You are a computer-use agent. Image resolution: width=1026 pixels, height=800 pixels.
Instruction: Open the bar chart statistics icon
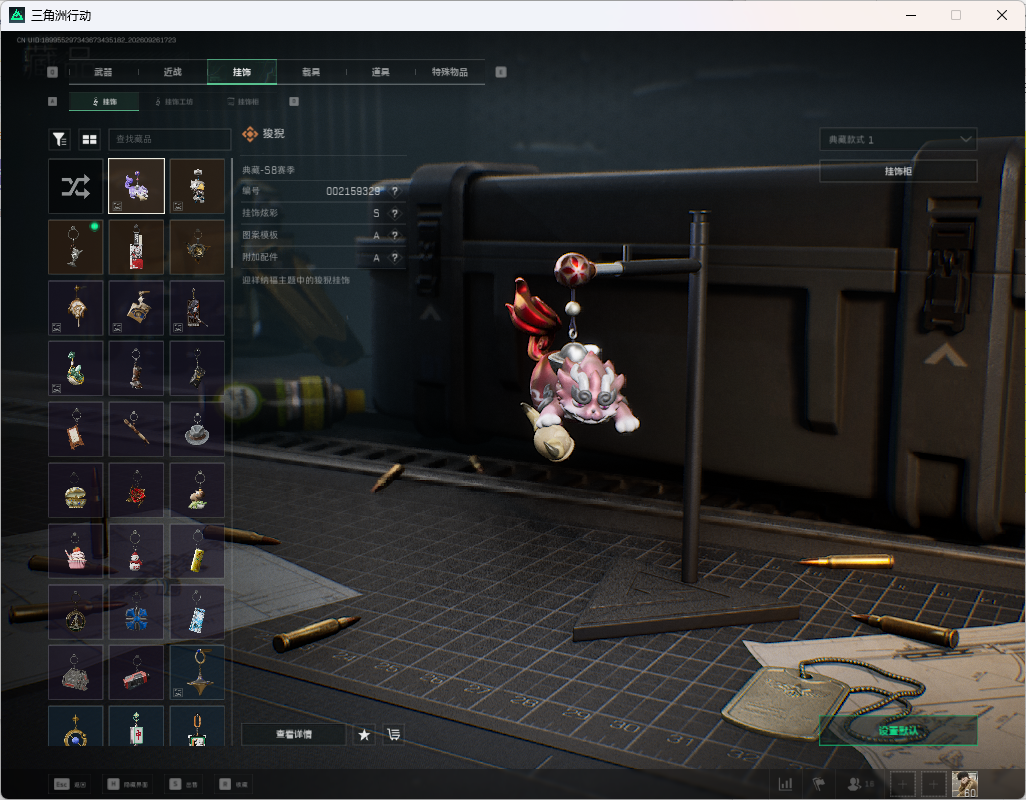785,783
